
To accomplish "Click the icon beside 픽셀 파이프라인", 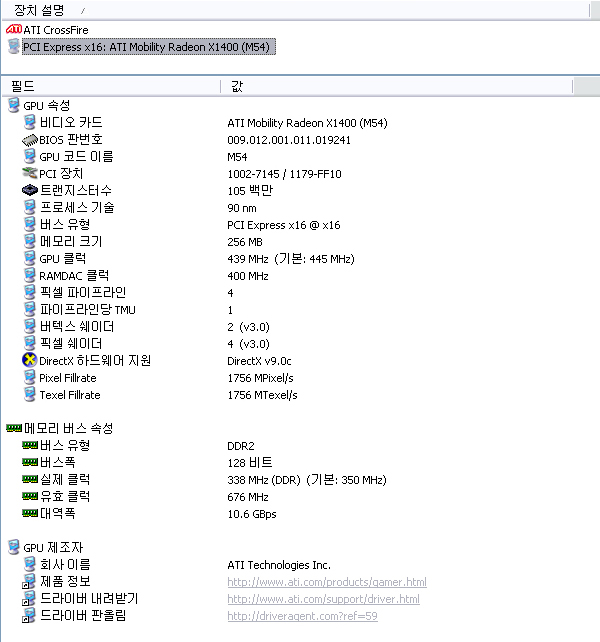I will click(29, 292).
